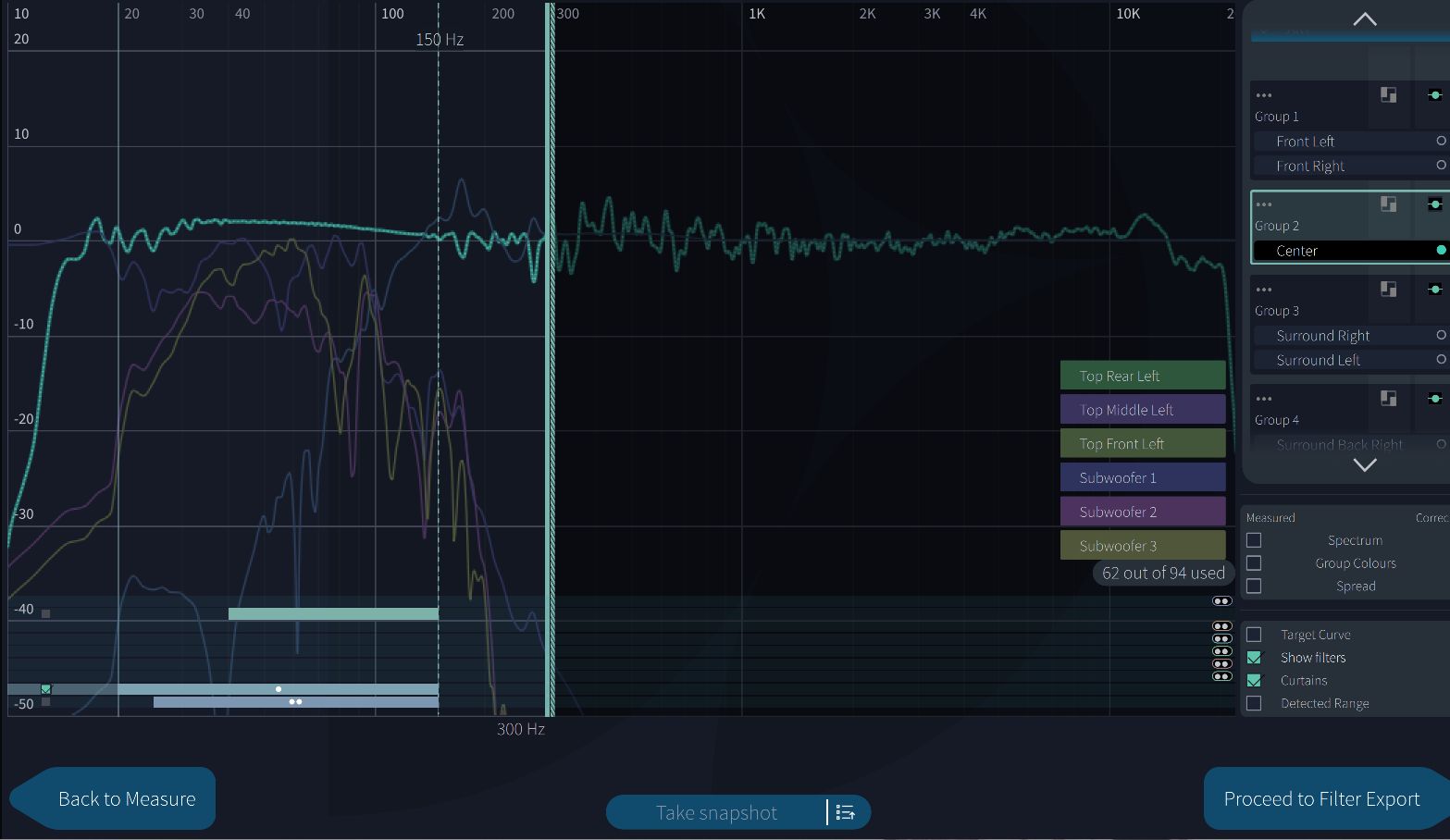Select the Front Right channel

[1310, 167]
